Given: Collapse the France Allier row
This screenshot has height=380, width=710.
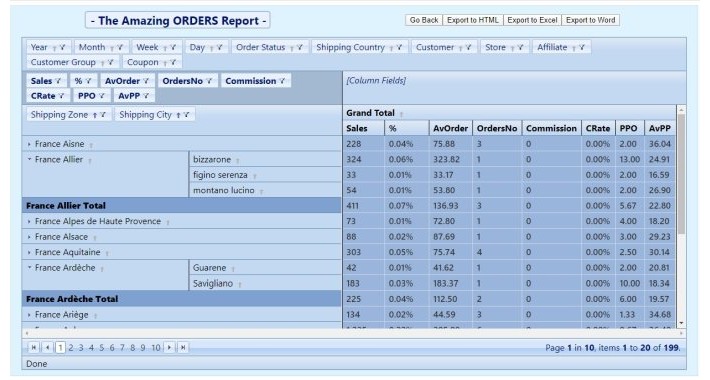Looking at the screenshot, I should point(29,159).
